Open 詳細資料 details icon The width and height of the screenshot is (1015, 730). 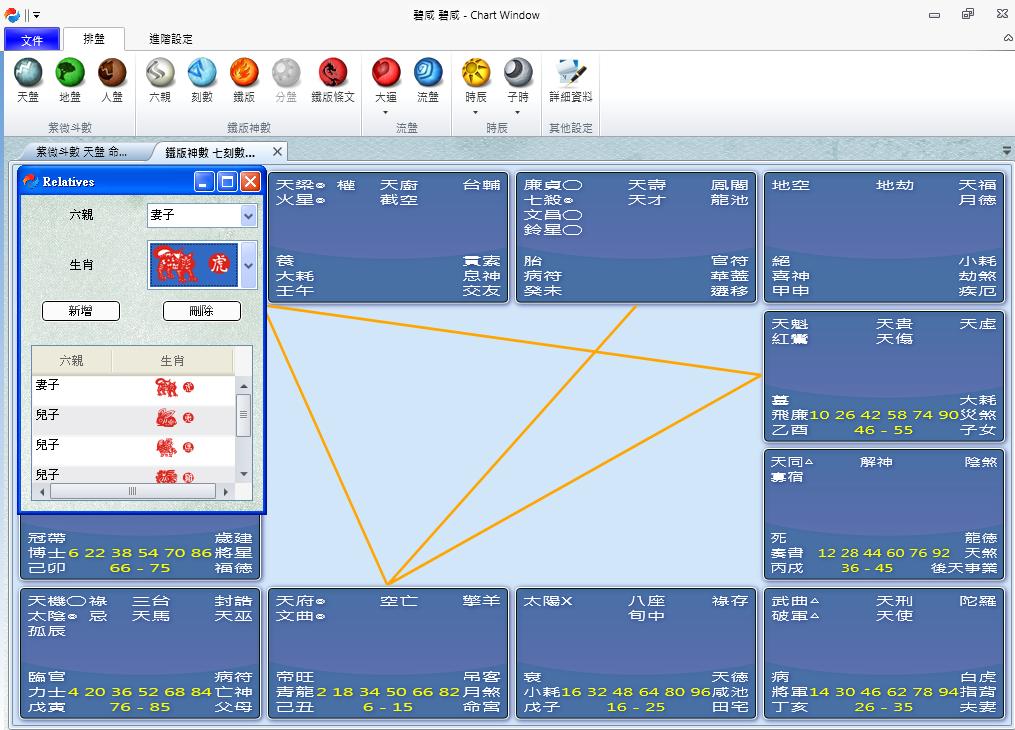[x=571, y=74]
